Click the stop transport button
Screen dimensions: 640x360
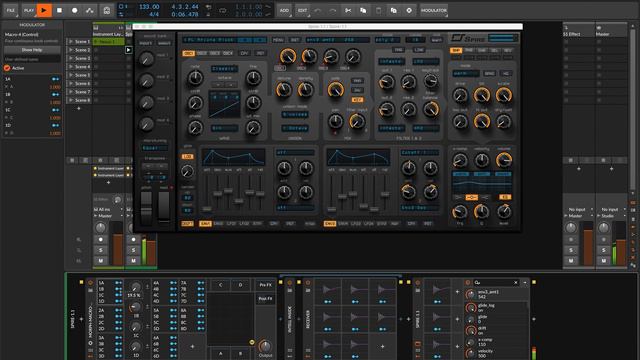click(59, 10)
